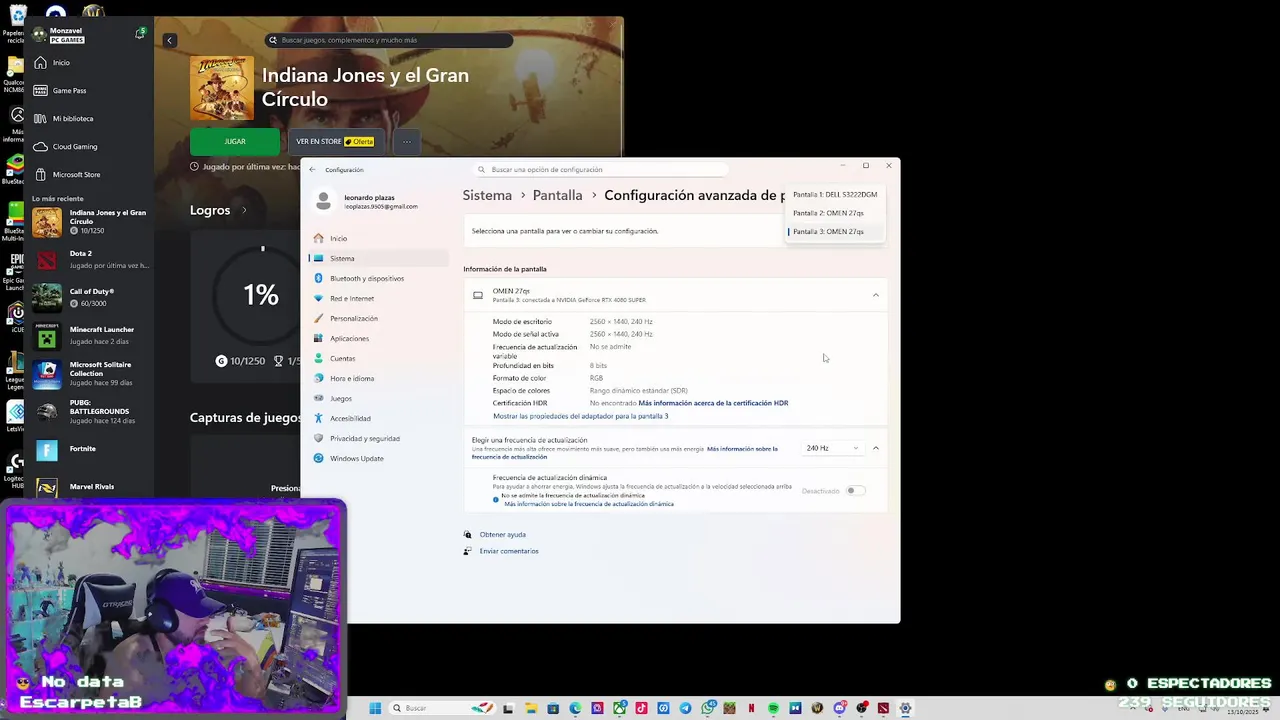The image size is (1280, 720).
Task: Open Indiana Jones recent game thumbnail
Action: pos(47,222)
